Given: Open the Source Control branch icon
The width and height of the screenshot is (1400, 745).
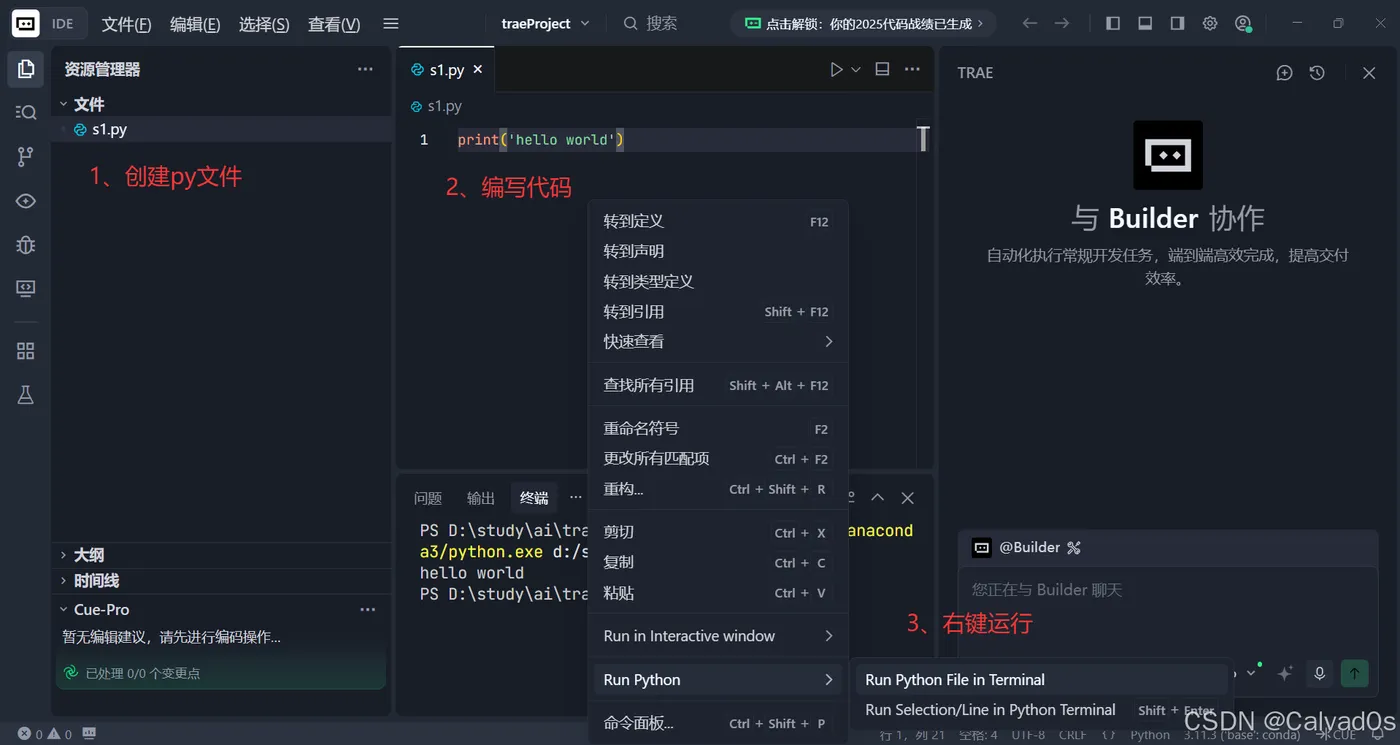Looking at the screenshot, I should [26, 156].
